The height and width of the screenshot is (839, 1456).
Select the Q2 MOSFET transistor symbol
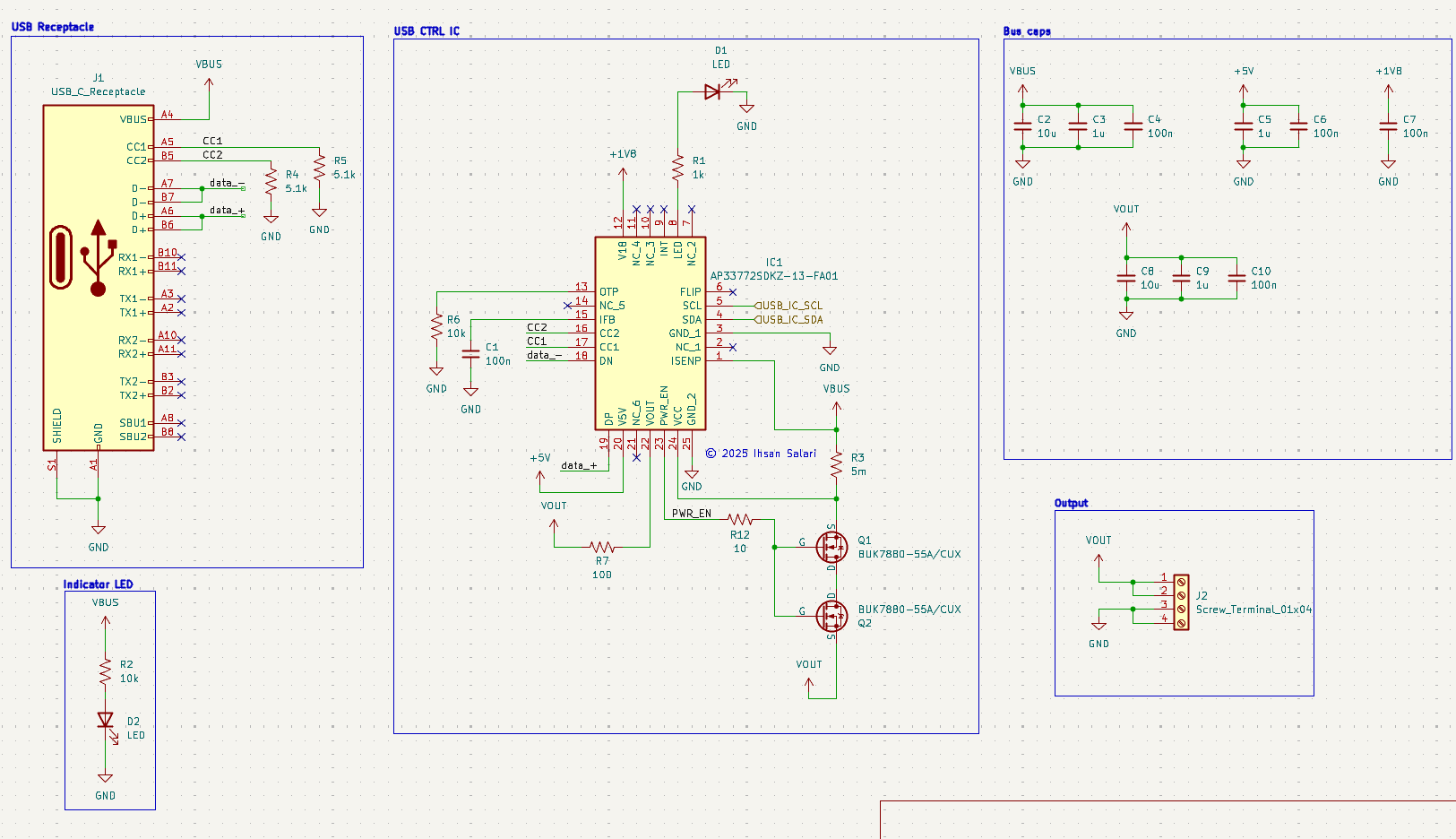coord(831,616)
